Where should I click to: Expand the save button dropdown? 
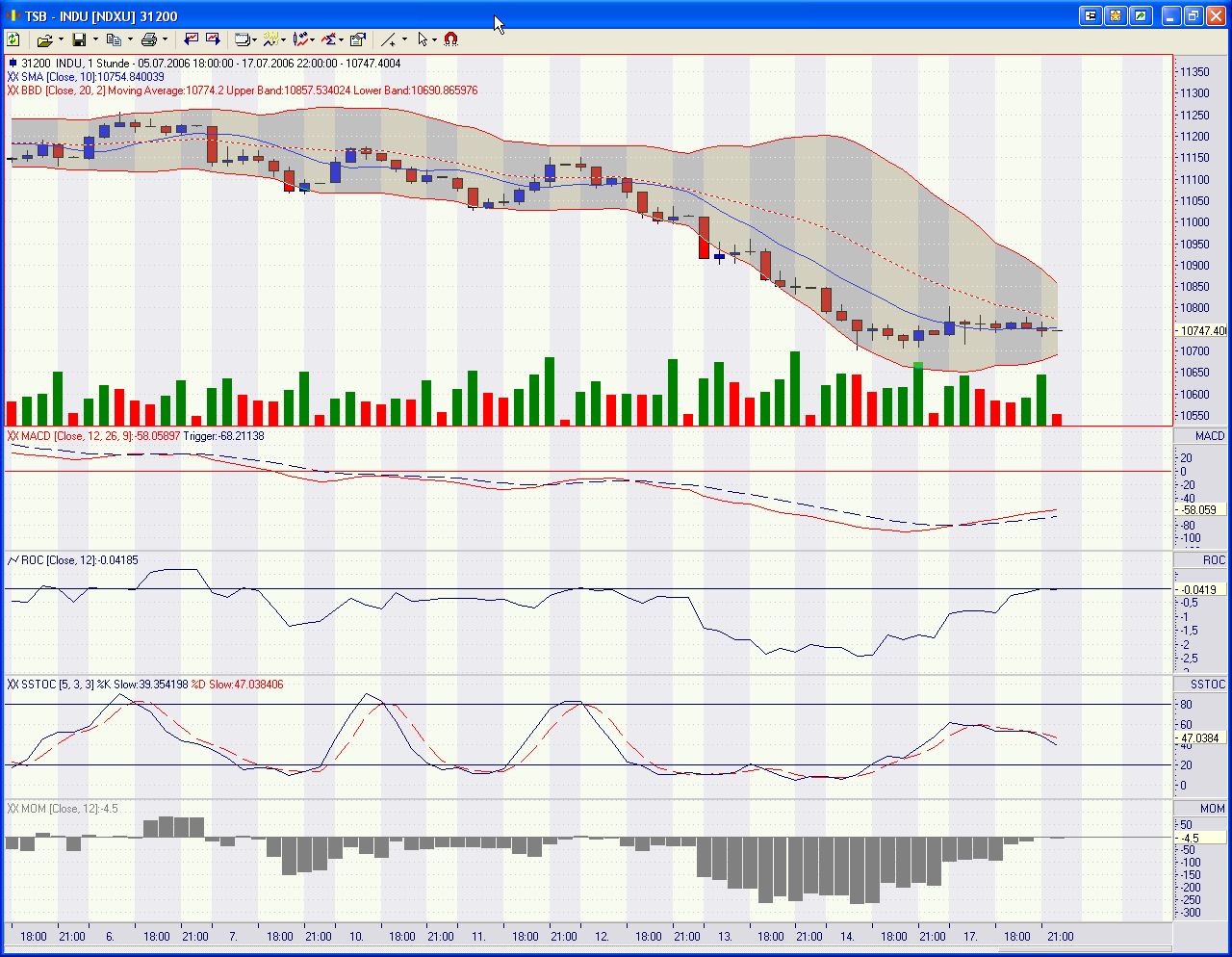[x=94, y=39]
